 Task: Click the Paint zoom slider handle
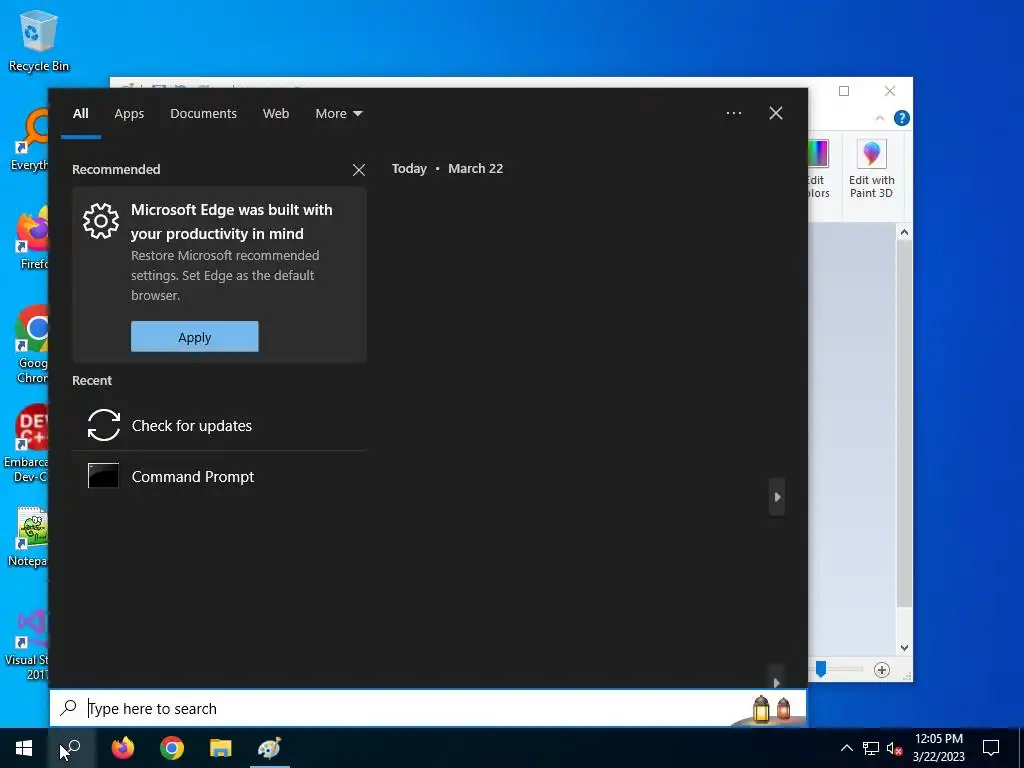821,669
